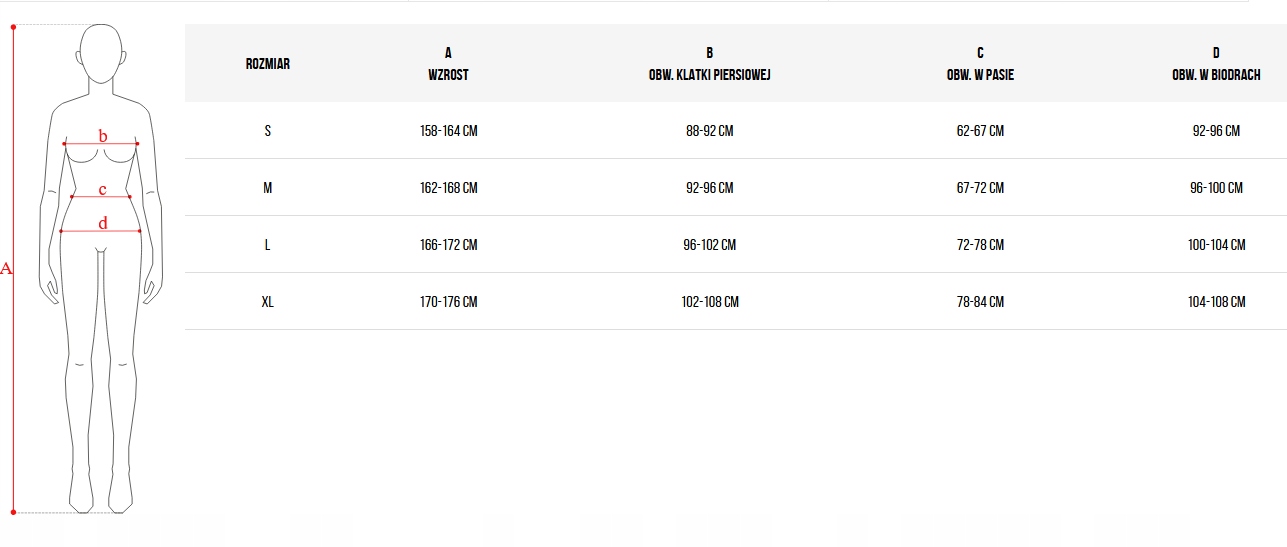Click the red letter b chest marker
This screenshot has width=1287, height=547.
coord(103,136)
